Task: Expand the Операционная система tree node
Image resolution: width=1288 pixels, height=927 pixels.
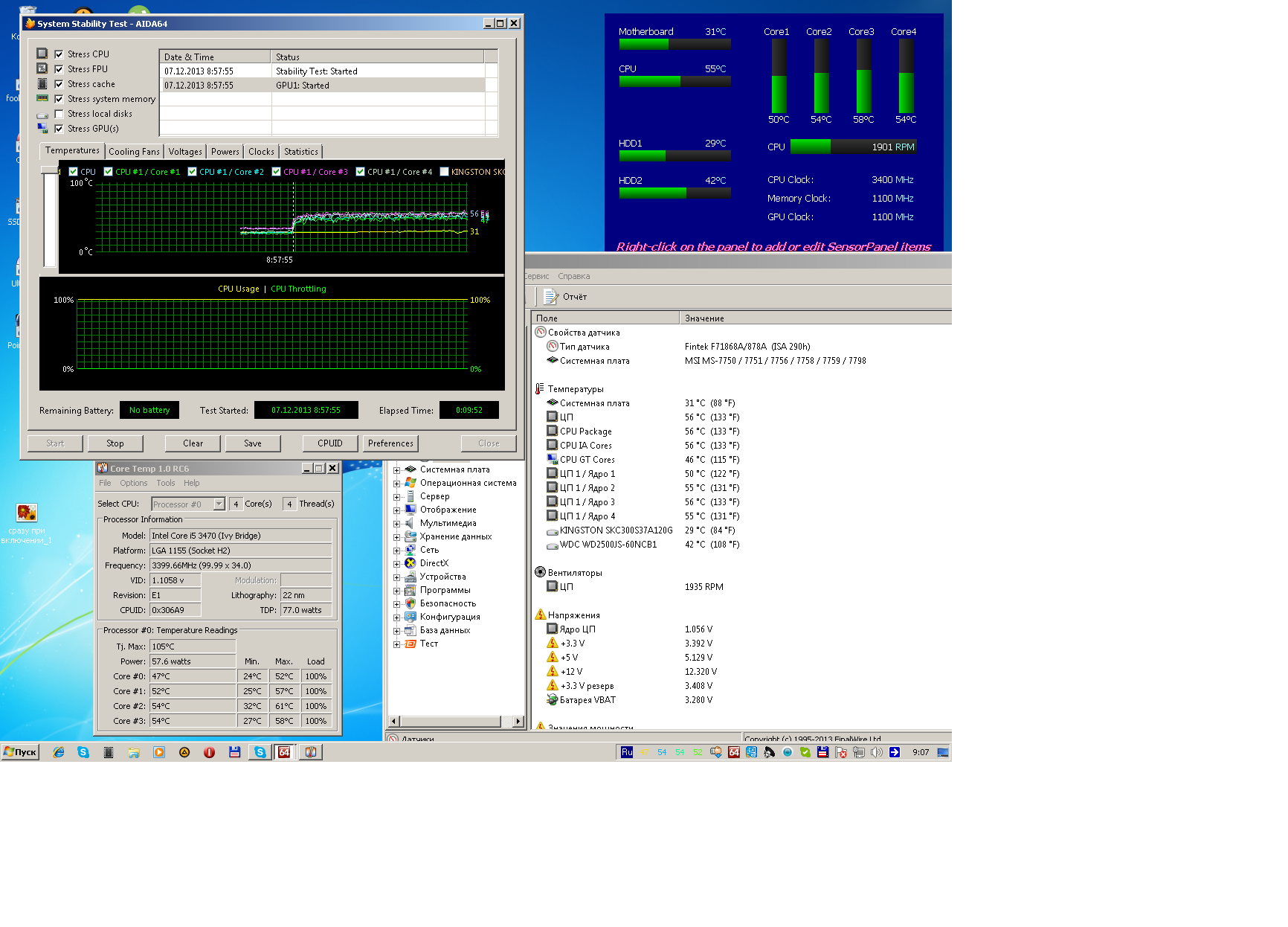Action: pyautogui.click(x=396, y=484)
